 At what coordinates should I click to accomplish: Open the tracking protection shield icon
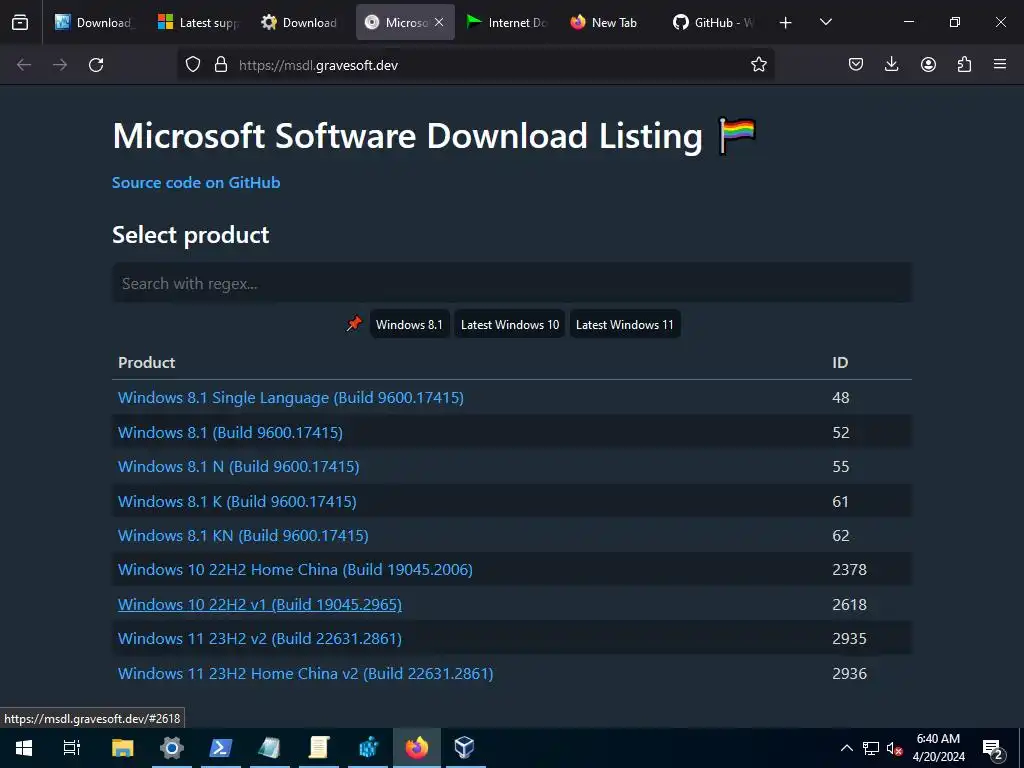[x=193, y=65]
